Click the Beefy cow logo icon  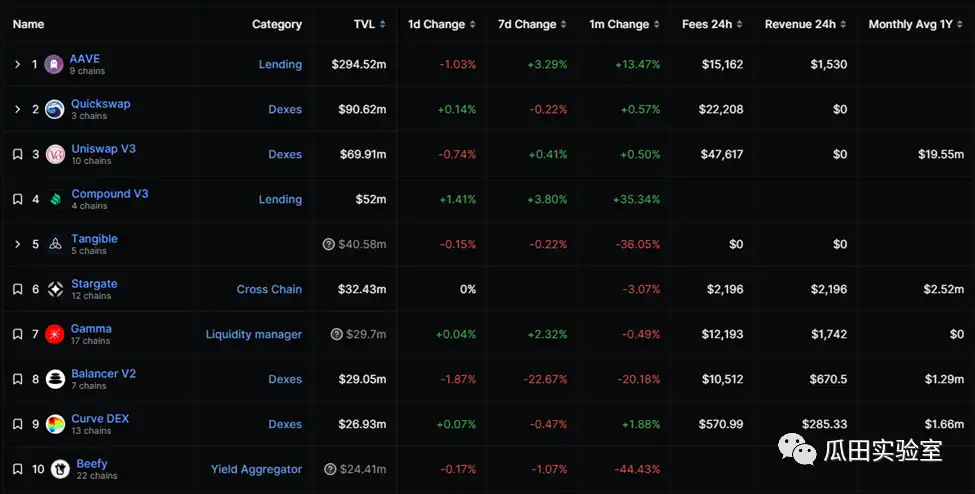coord(60,469)
